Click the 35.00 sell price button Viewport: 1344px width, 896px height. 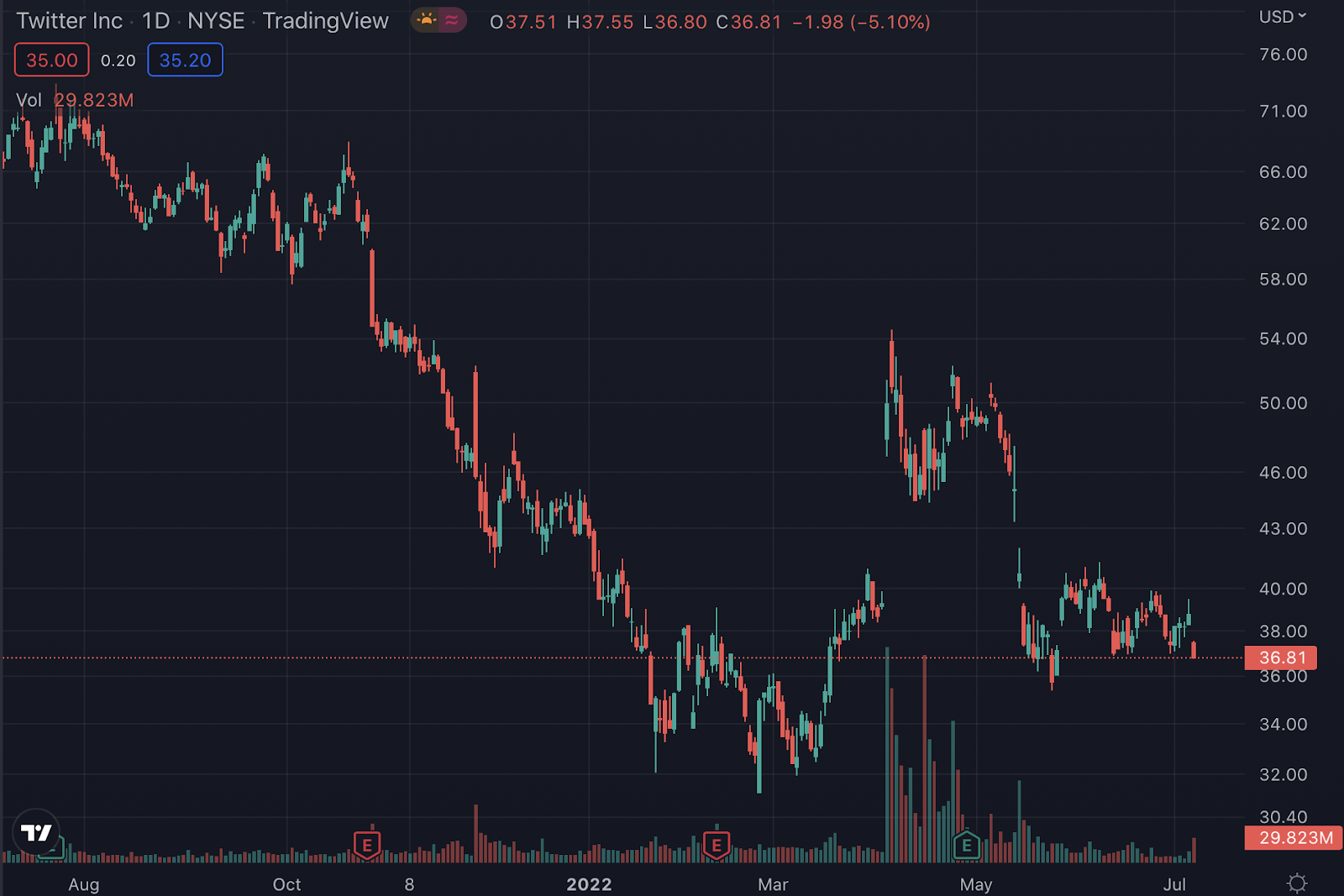tap(51, 60)
